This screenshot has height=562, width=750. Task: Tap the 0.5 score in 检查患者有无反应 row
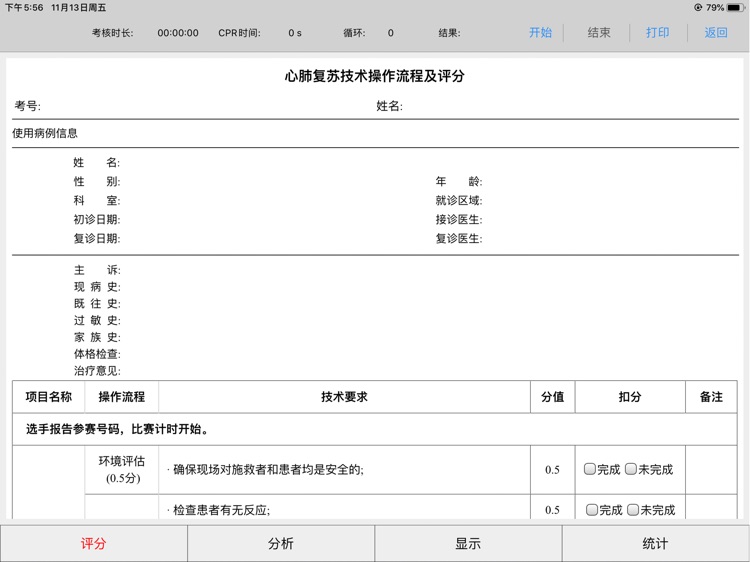point(552,510)
